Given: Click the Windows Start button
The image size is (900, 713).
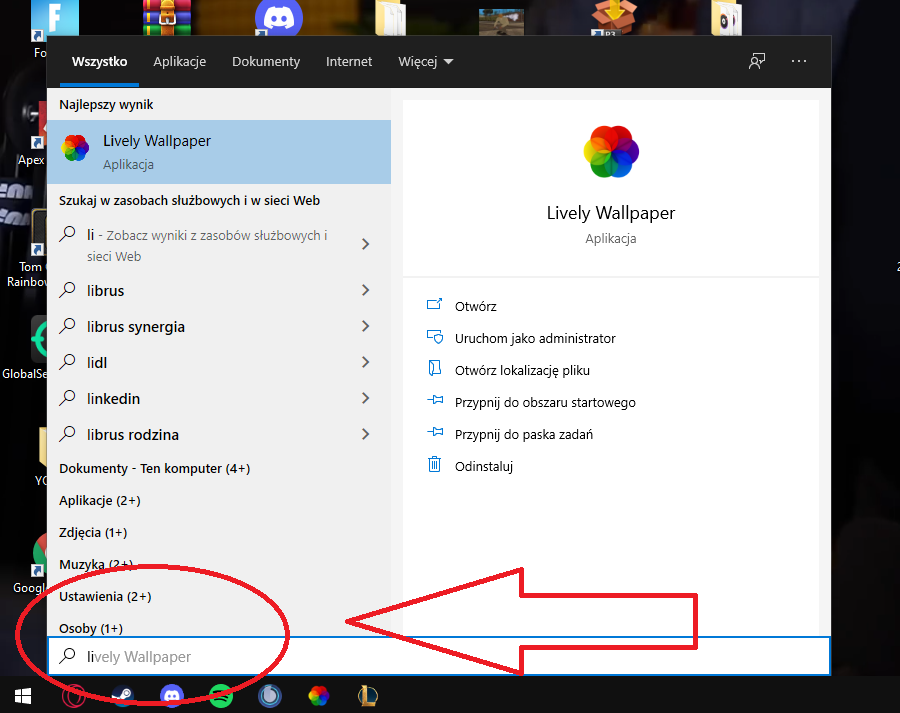Looking at the screenshot, I should point(22,696).
